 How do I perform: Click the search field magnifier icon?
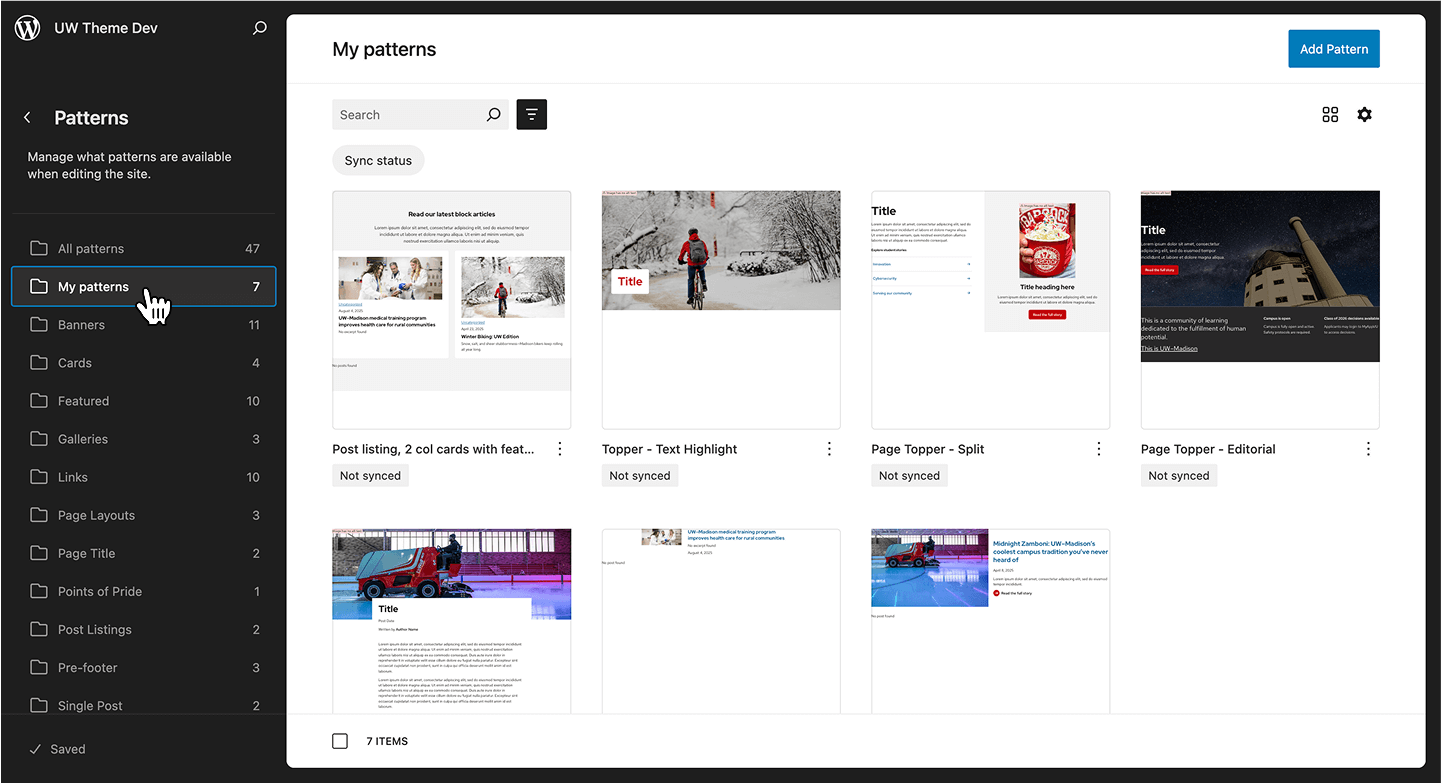click(493, 115)
